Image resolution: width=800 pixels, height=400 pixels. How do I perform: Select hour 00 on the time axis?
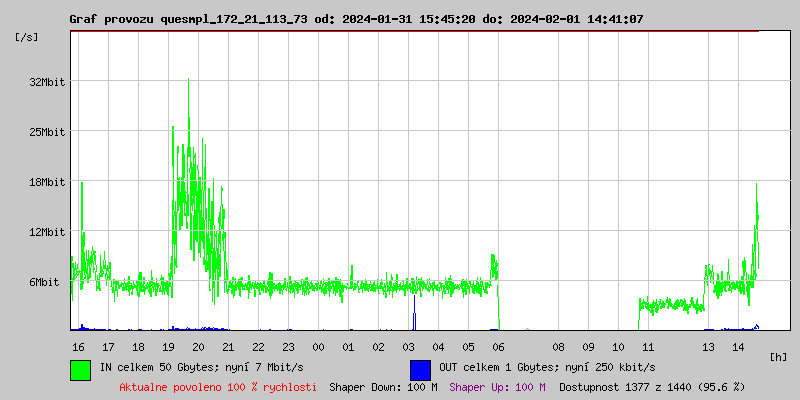point(318,346)
